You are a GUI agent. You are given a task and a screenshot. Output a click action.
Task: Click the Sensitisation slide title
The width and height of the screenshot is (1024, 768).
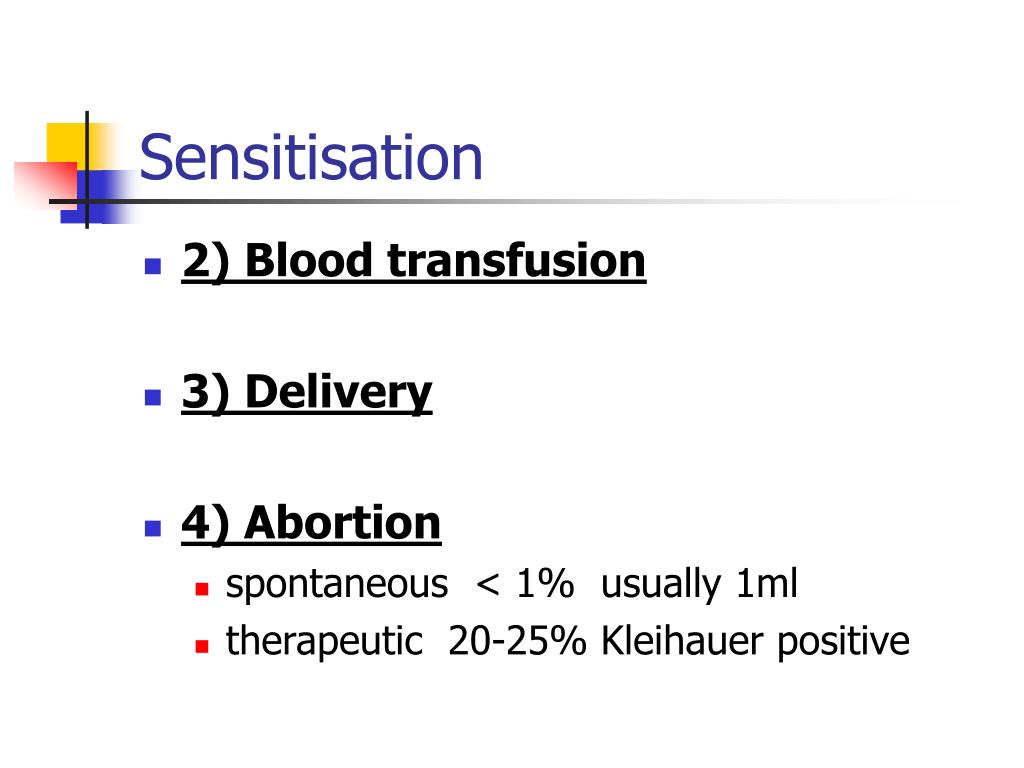coord(311,157)
